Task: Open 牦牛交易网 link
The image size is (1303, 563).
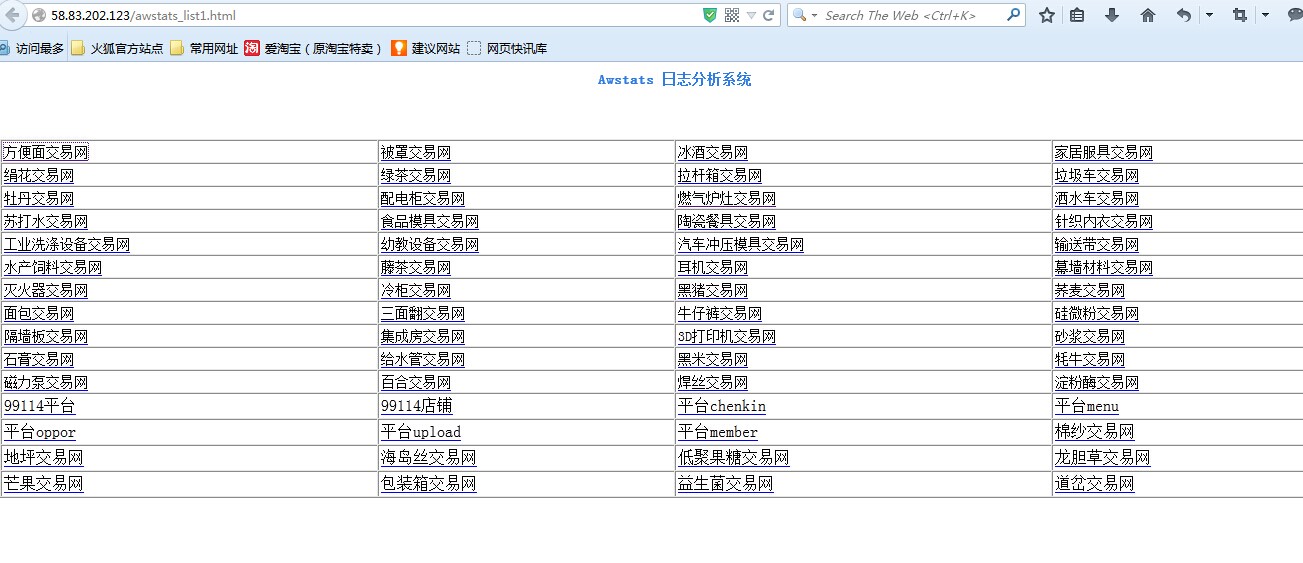Action: pyautogui.click(x=1090, y=359)
